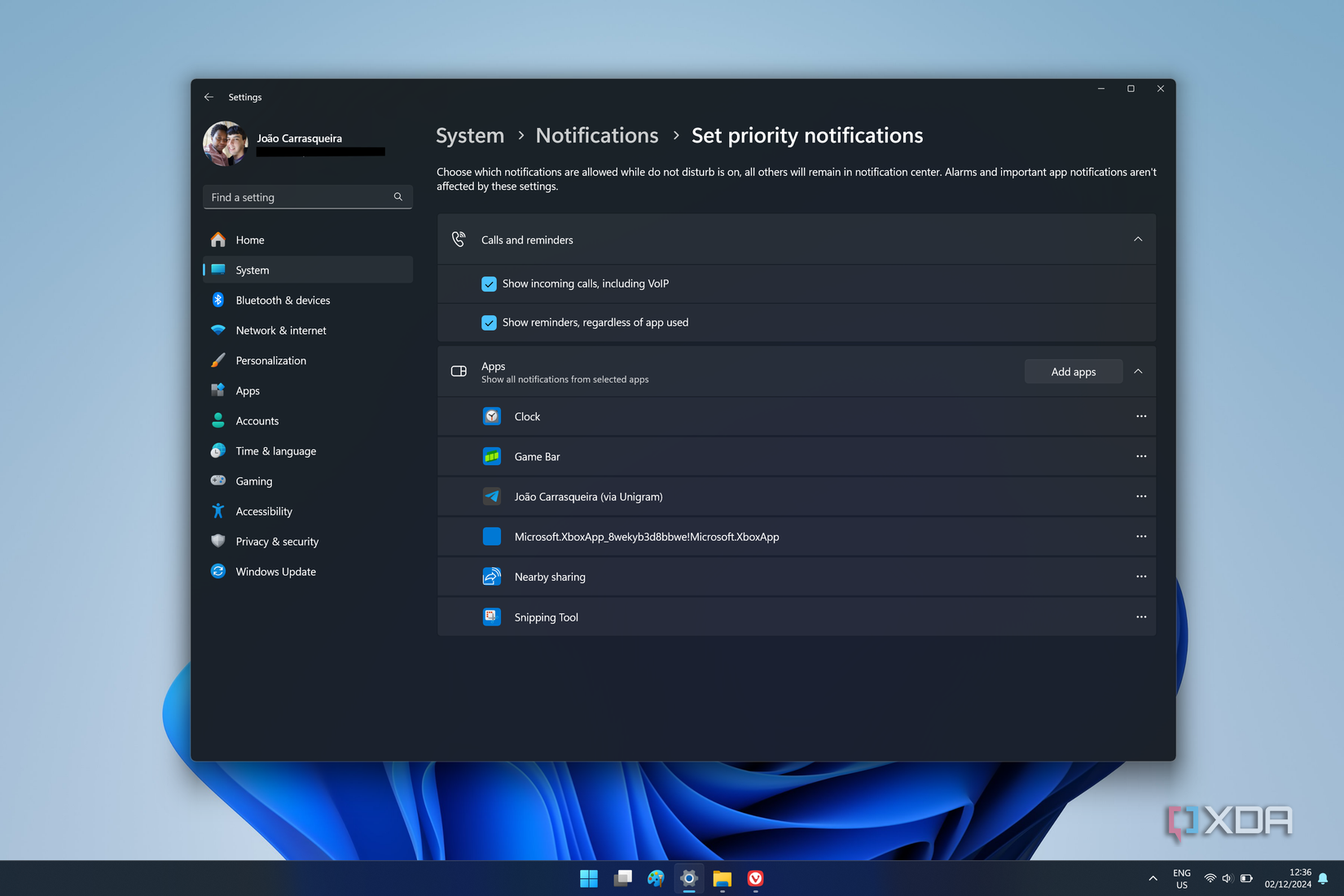
Task: Collapse the Apps section
Action: [1138, 371]
